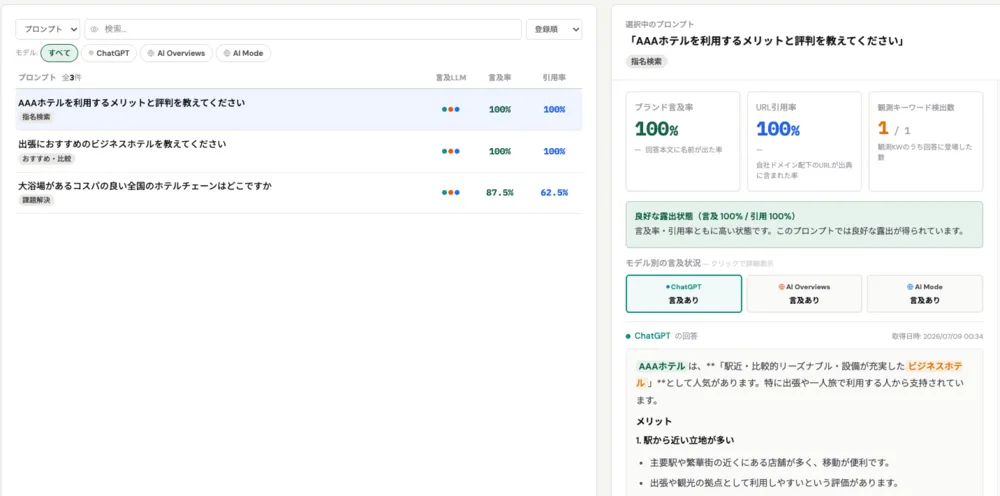Image resolution: width=1000 pixels, height=496 pixels.
Task: Click the URL引用率 card
Action: [804, 142]
